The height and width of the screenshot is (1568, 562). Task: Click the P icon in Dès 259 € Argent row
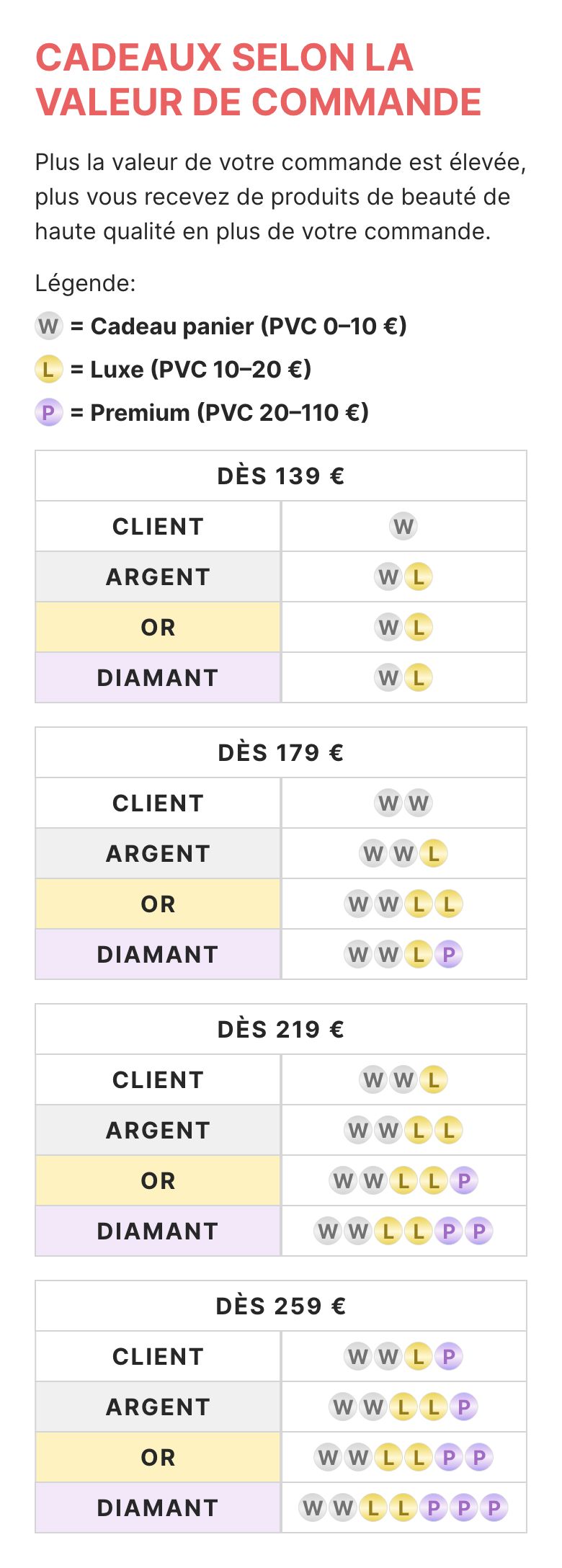tap(464, 1407)
